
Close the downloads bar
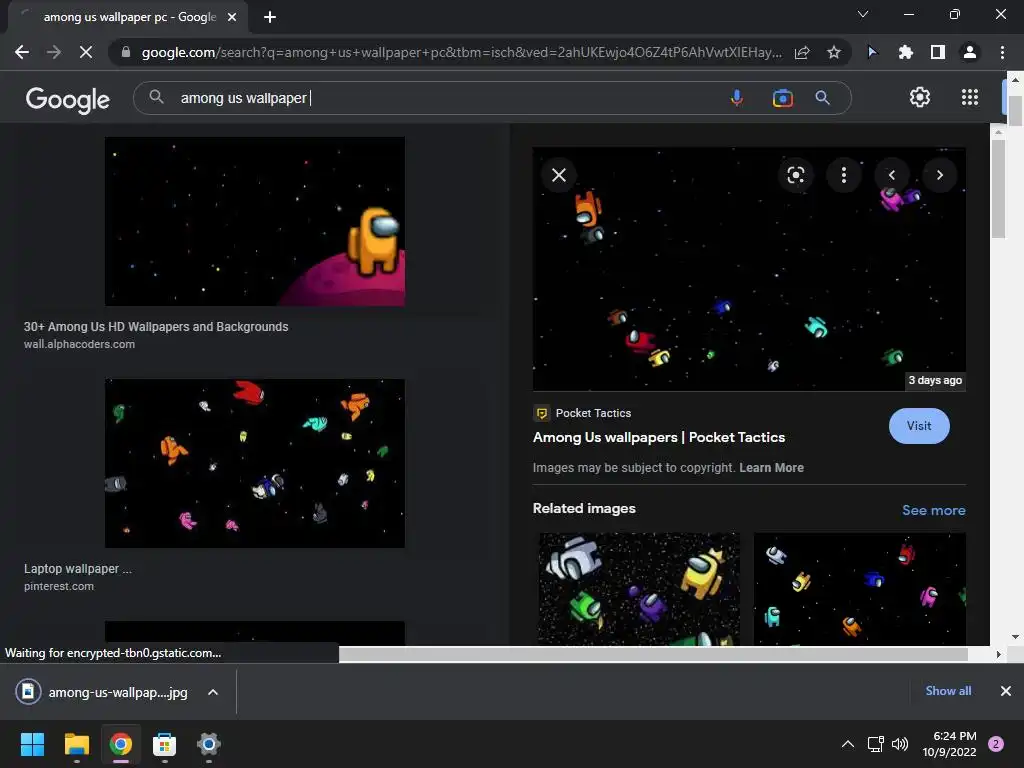pyautogui.click(x=1006, y=691)
